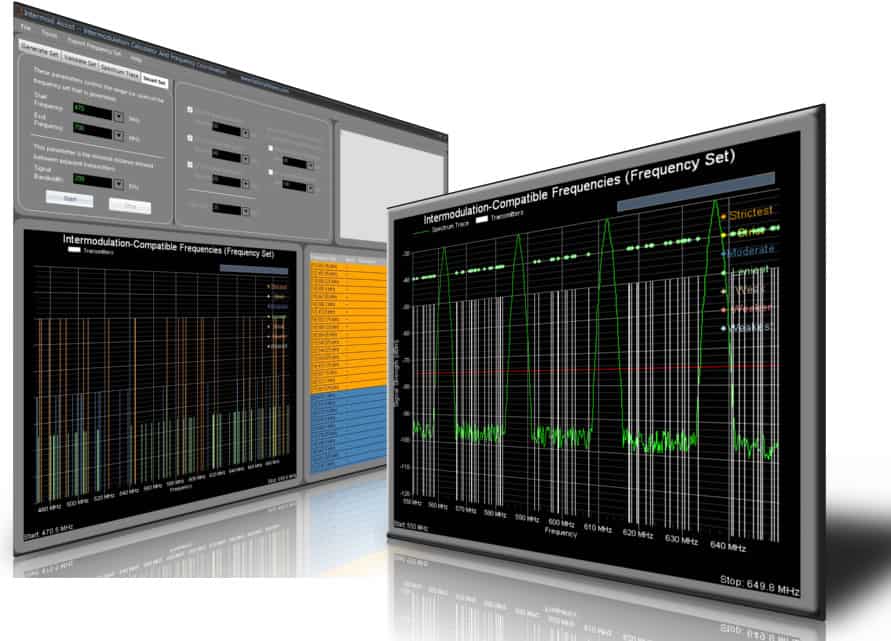The image size is (891, 641).
Task: Toggle the lowest checkbox in the middle panel's left column
Action: pyautogui.click(x=190, y=164)
